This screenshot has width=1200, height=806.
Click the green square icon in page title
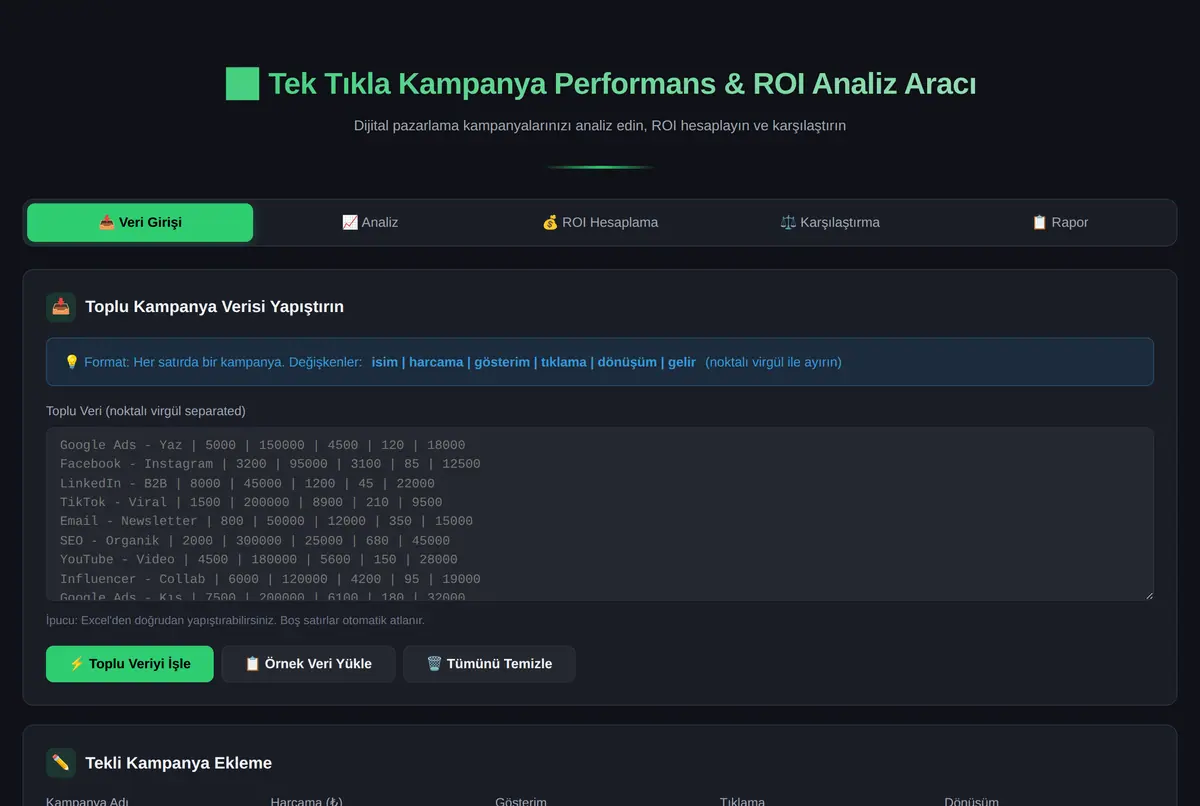point(242,84)
